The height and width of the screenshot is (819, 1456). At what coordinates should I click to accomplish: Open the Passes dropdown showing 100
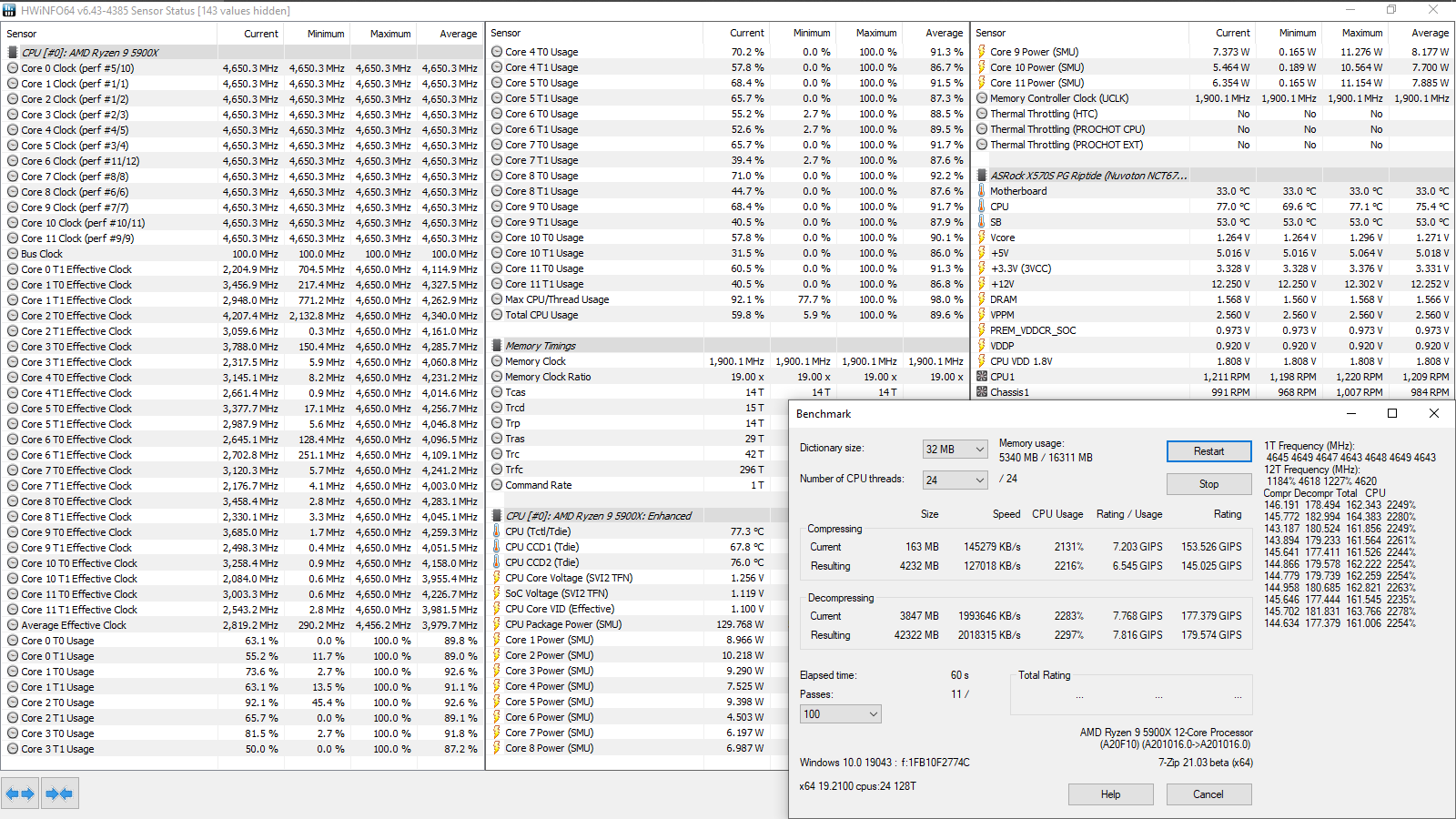coord(840,714)
